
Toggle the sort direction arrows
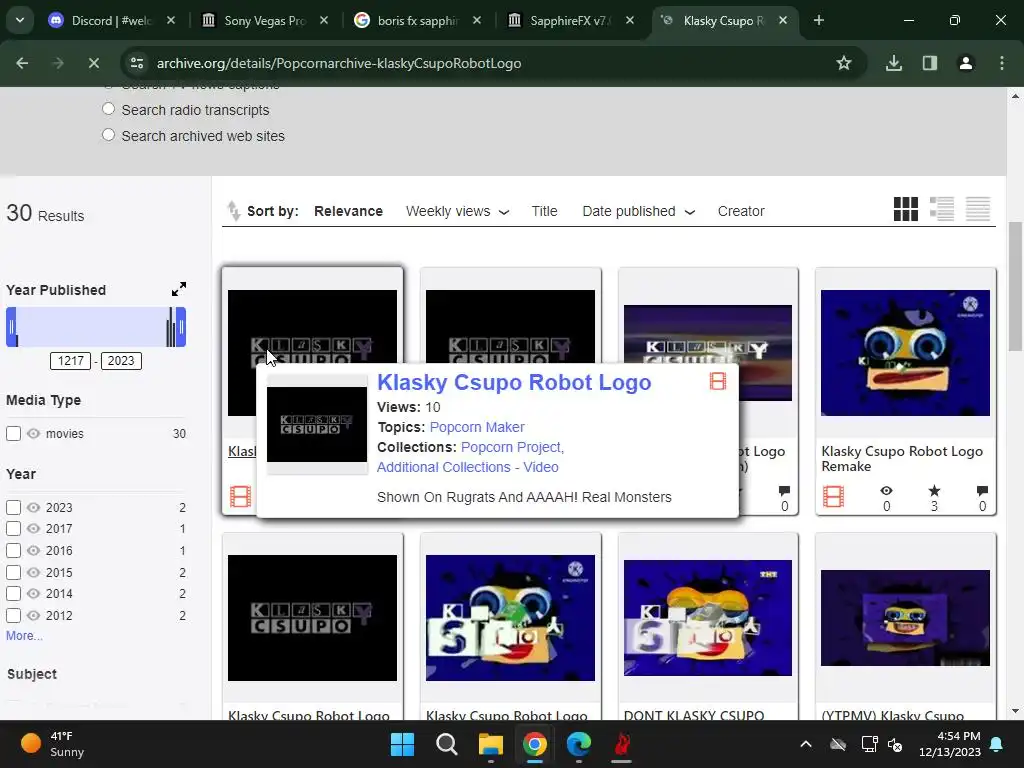point(233,210)
